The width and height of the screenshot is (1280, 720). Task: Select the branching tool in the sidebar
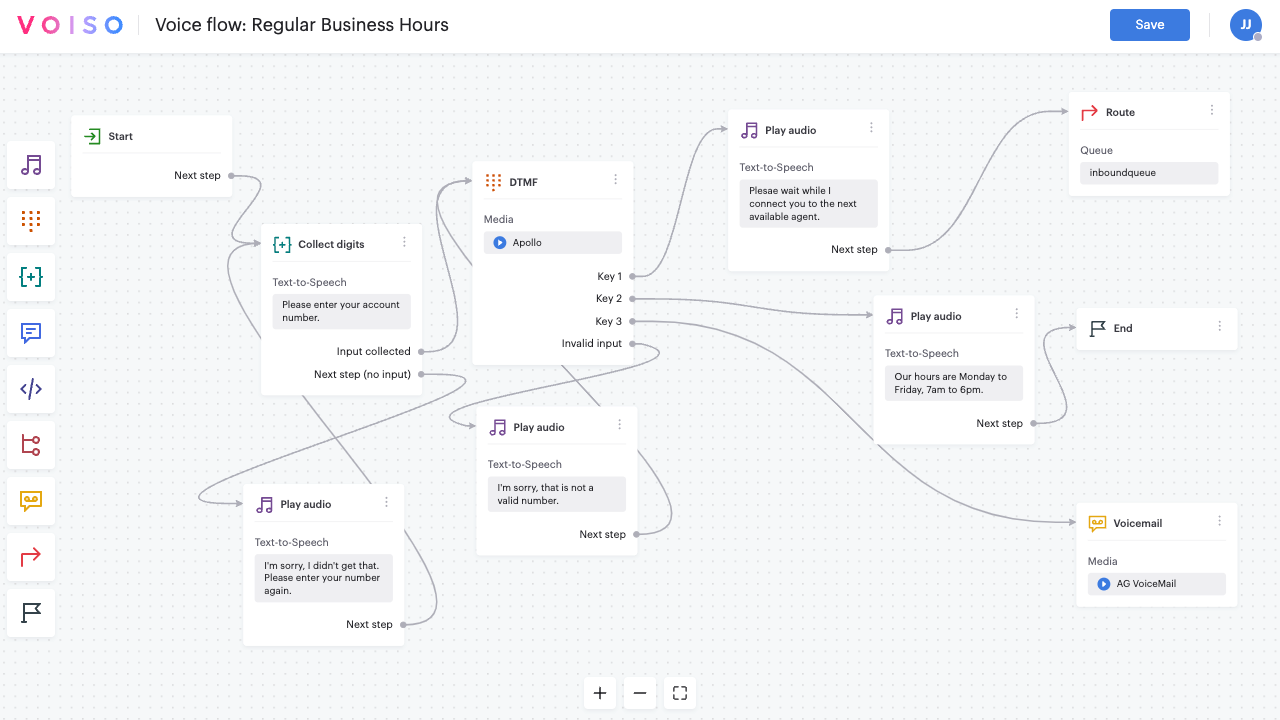(31, 445)
